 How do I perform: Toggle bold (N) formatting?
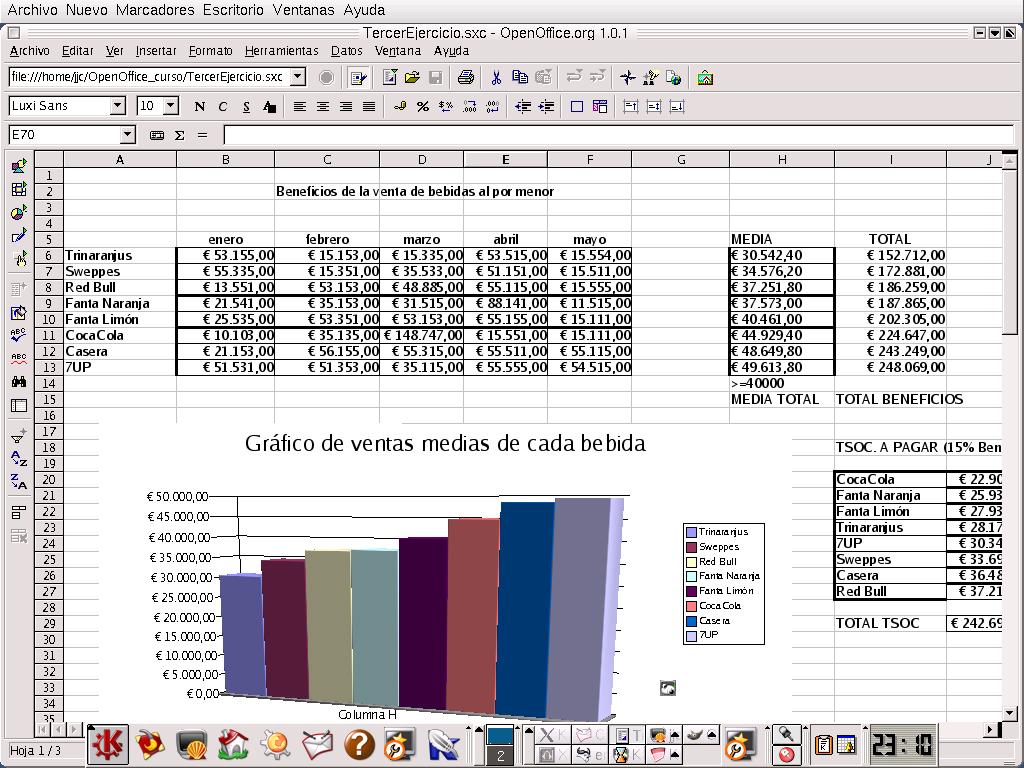click(x=199, y=106)
